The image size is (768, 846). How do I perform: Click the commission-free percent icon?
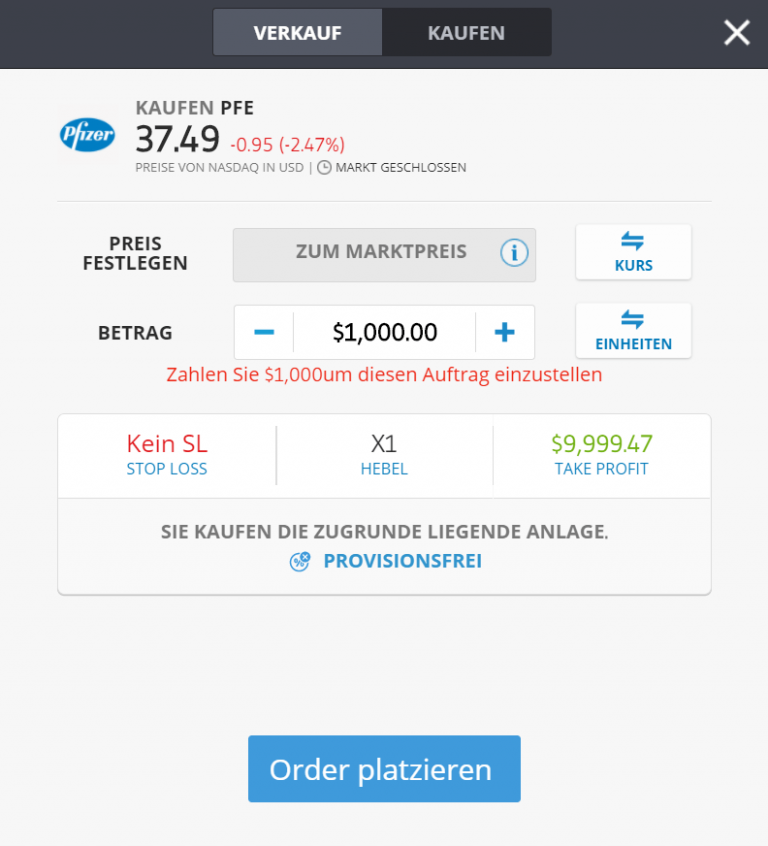[300, 561]
